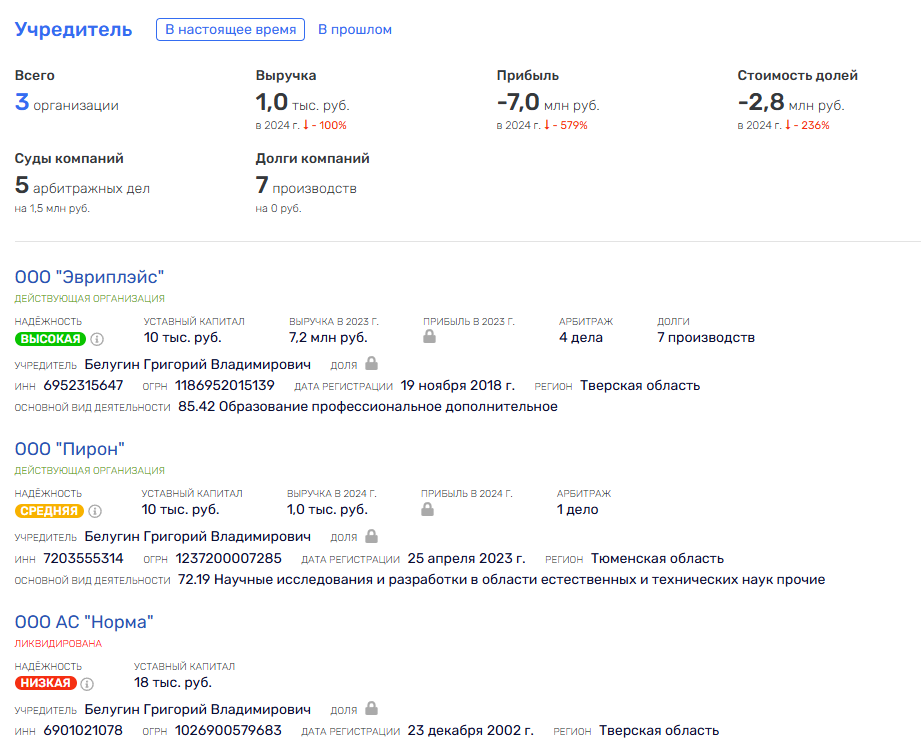This screenshot has height=743, width=921.
Task: Click the '7 производств' debts value for Эвриплэйс
Action: point(705,338)
